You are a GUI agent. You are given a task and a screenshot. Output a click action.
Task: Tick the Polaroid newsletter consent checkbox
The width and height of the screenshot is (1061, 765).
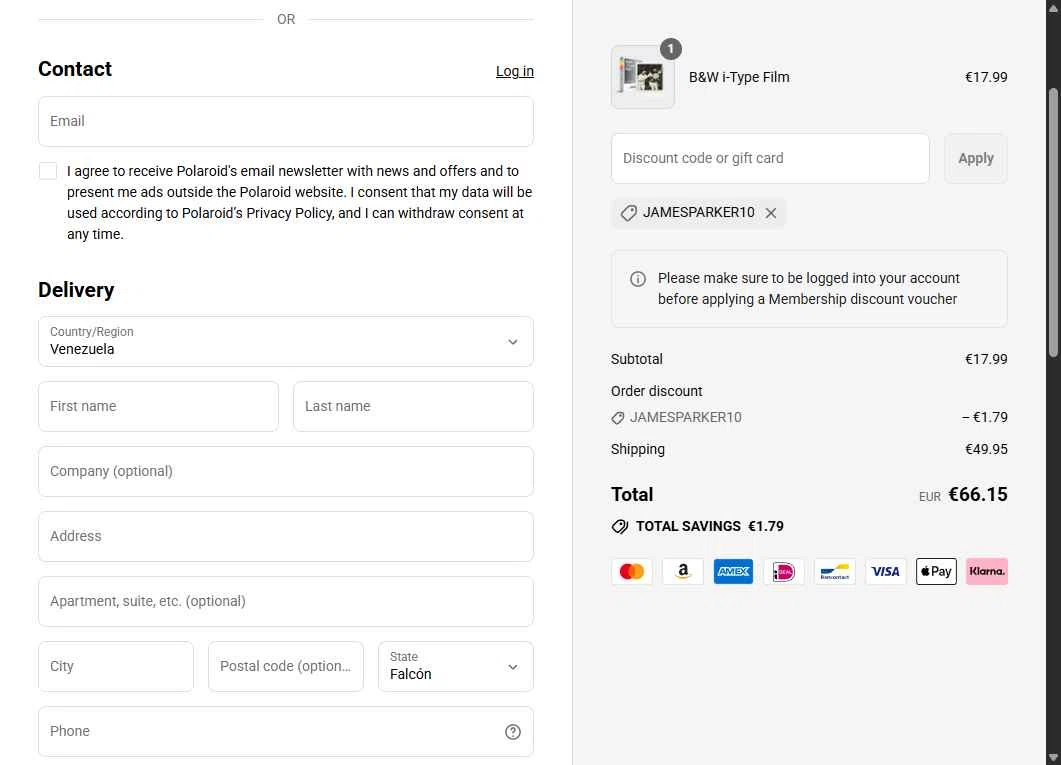pos(48,171)
